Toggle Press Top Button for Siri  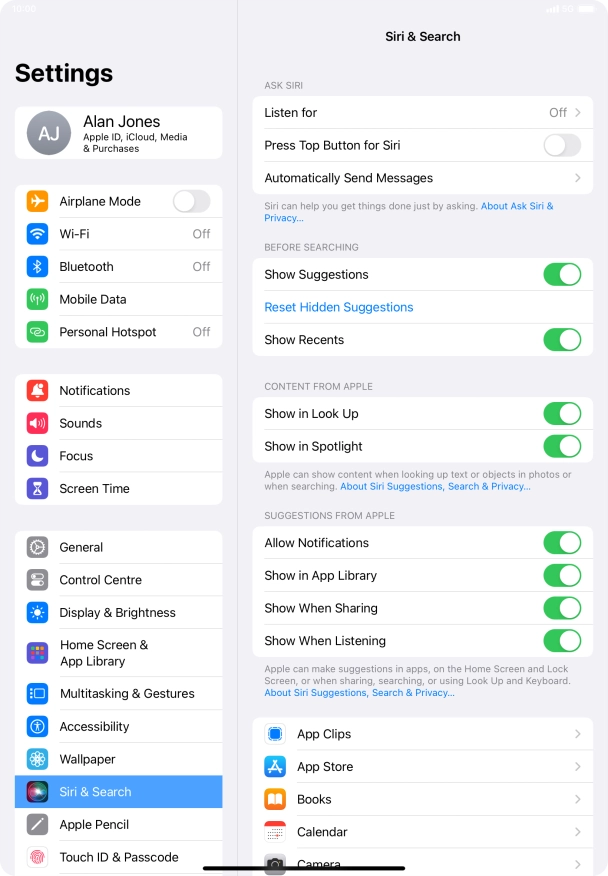click(562, 145)
